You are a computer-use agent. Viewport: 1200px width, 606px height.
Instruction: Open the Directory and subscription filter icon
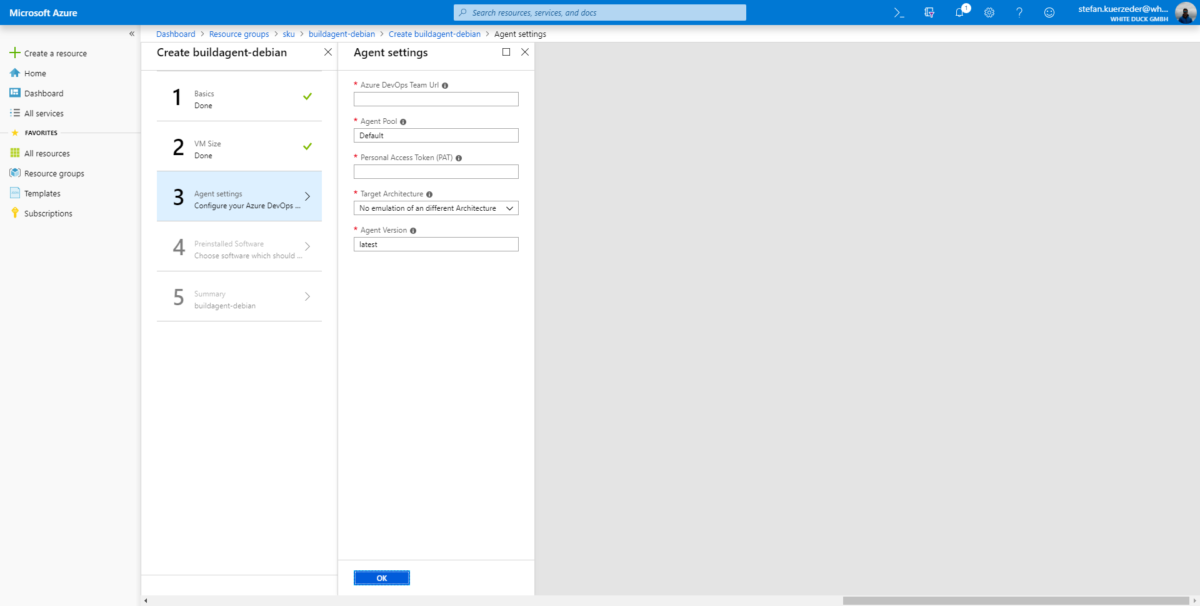click(929, 13)
